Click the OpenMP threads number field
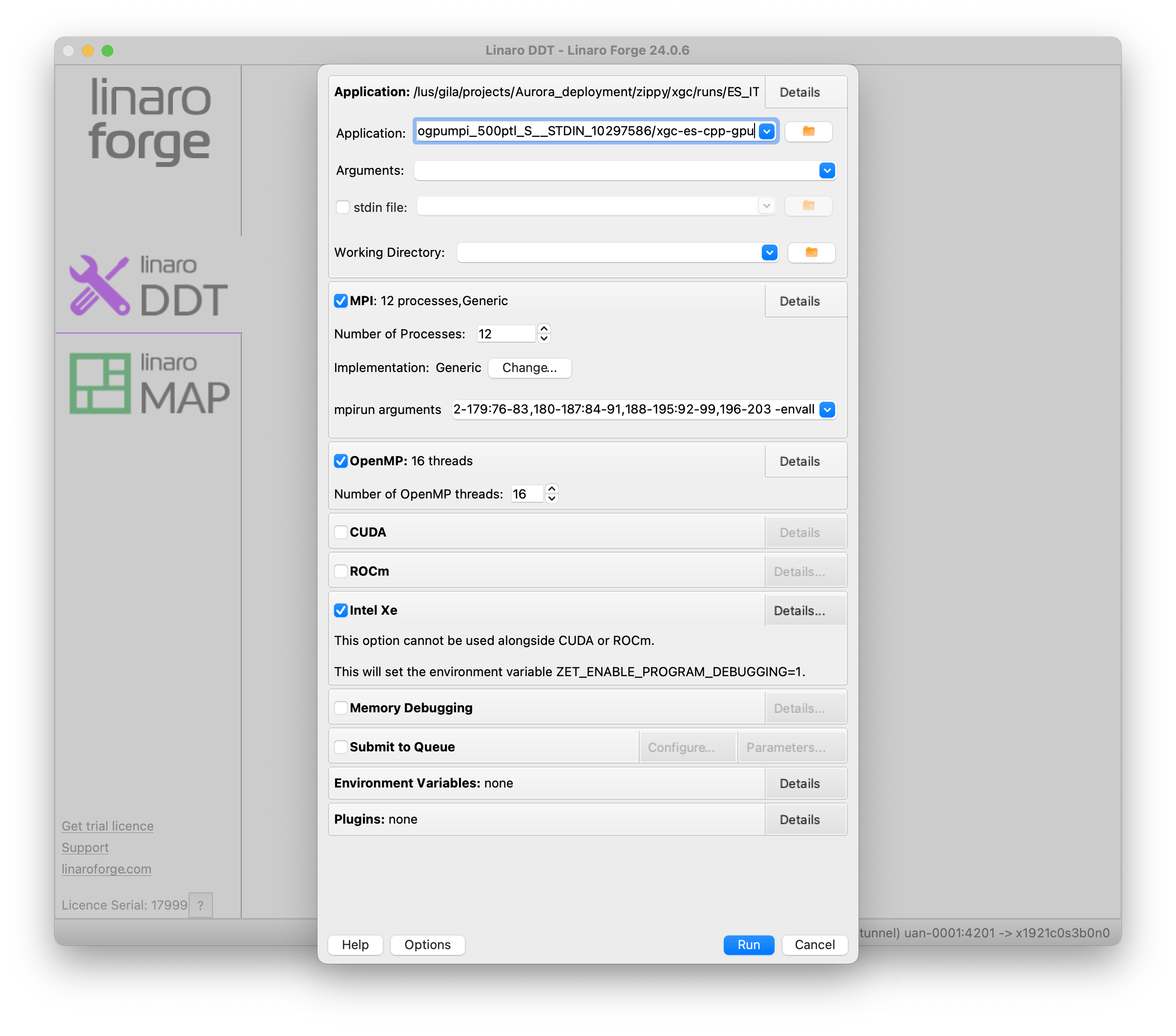The width and height of the screenshot is (1176, 1036). [527, 494]
